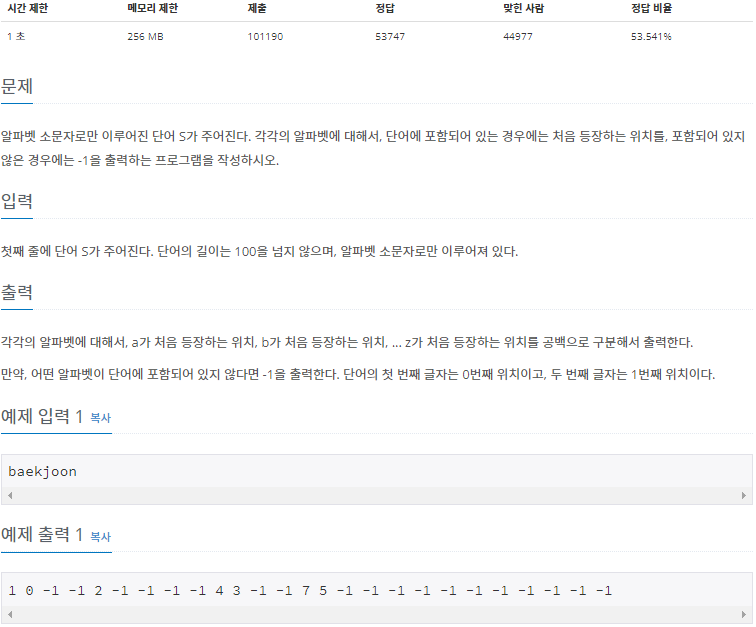
Task: Click the 44977 solvers value
Action: (x=518, y=37)
